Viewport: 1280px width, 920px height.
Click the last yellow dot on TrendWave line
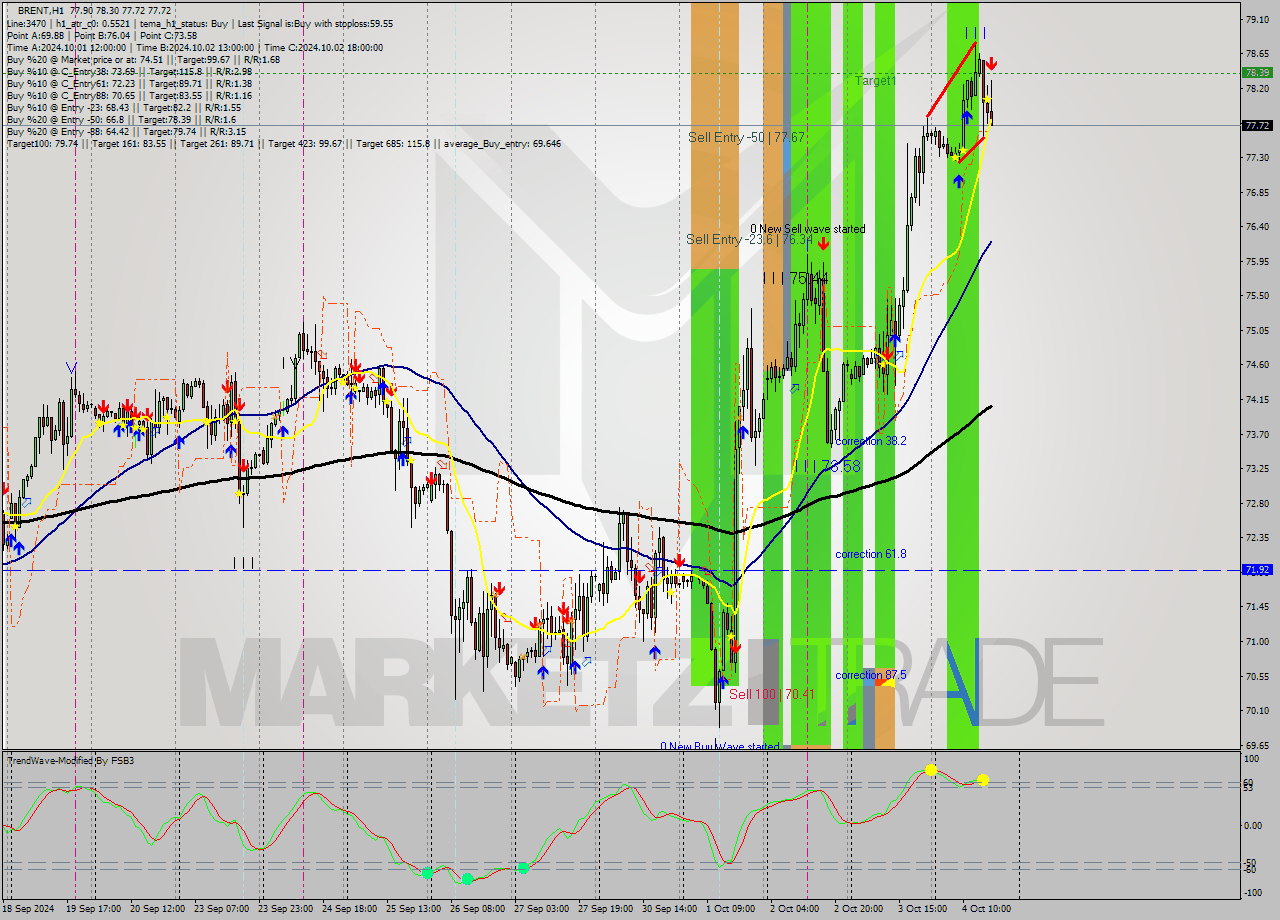[983, 779]
